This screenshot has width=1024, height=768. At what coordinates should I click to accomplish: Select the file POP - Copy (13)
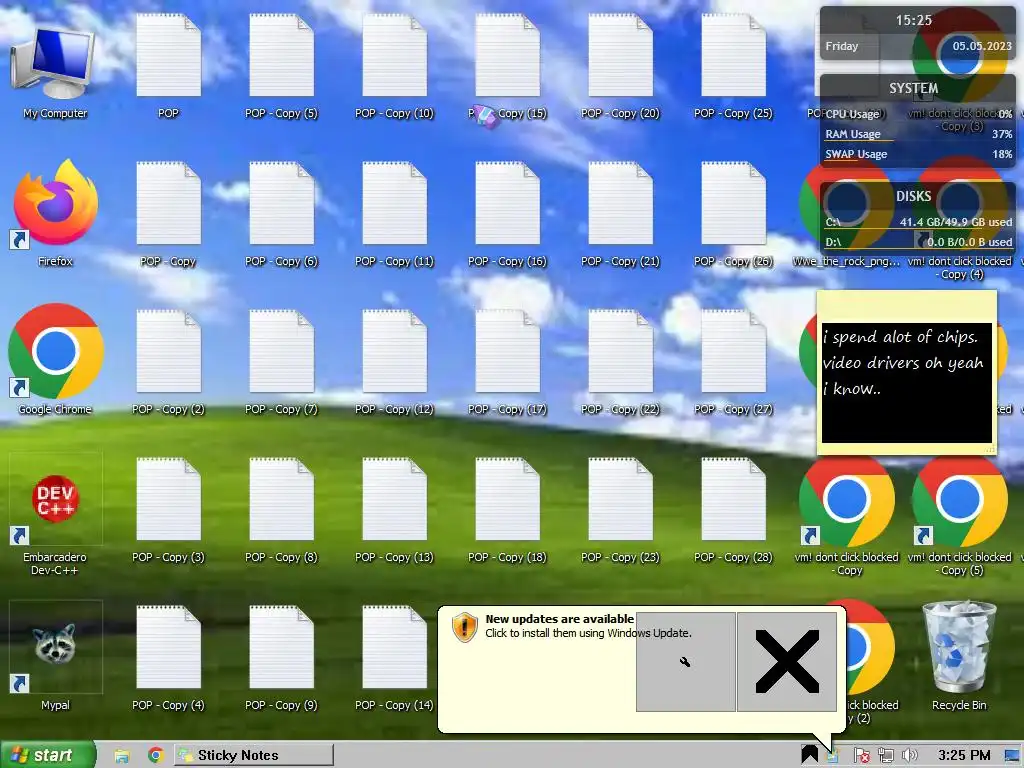pos(394,511)
